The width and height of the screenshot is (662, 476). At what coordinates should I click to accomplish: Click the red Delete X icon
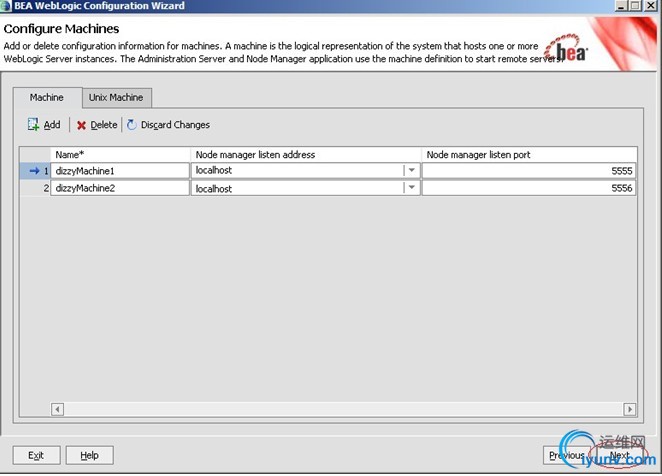tap(81, 125)
